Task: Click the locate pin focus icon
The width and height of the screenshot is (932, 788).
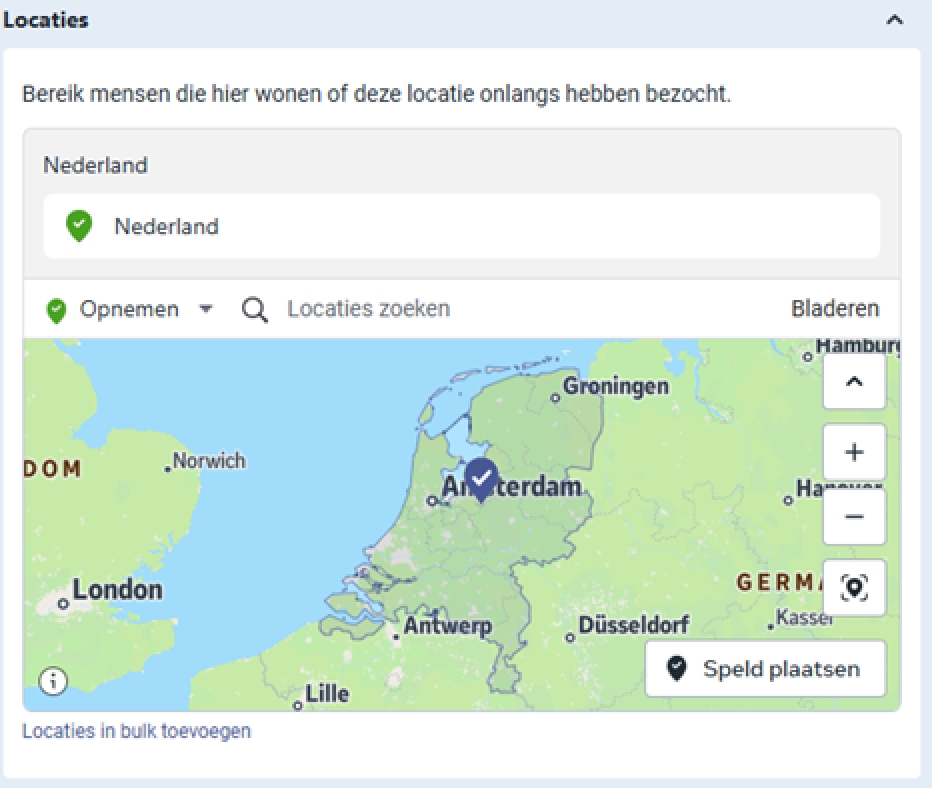Action: tap(853, 588)
